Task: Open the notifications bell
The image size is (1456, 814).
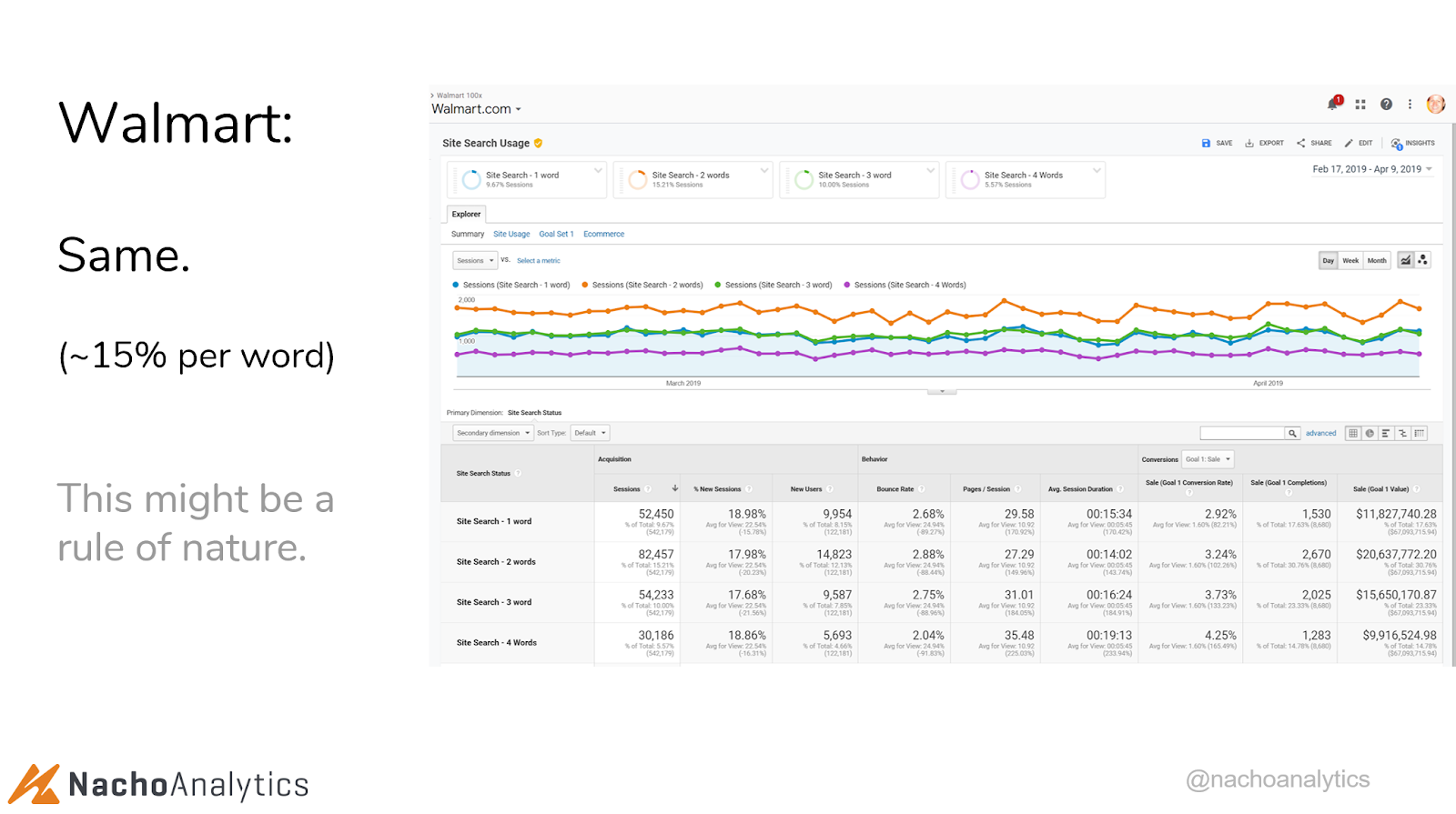Action: coord(1333,104)
